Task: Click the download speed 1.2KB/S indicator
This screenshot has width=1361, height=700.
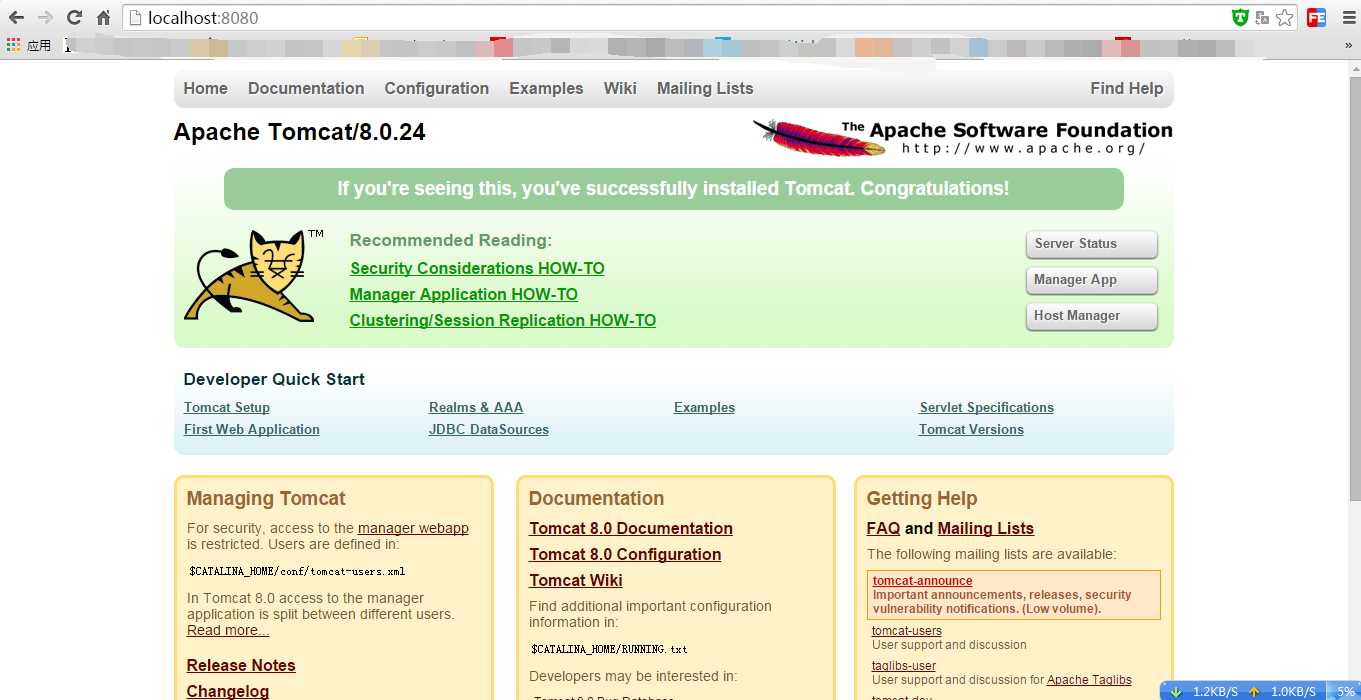Action: click(x=1202, y=691)
